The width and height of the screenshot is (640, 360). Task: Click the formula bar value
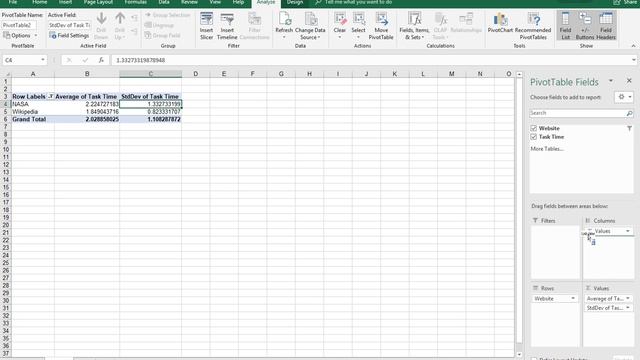pos(140,60)
